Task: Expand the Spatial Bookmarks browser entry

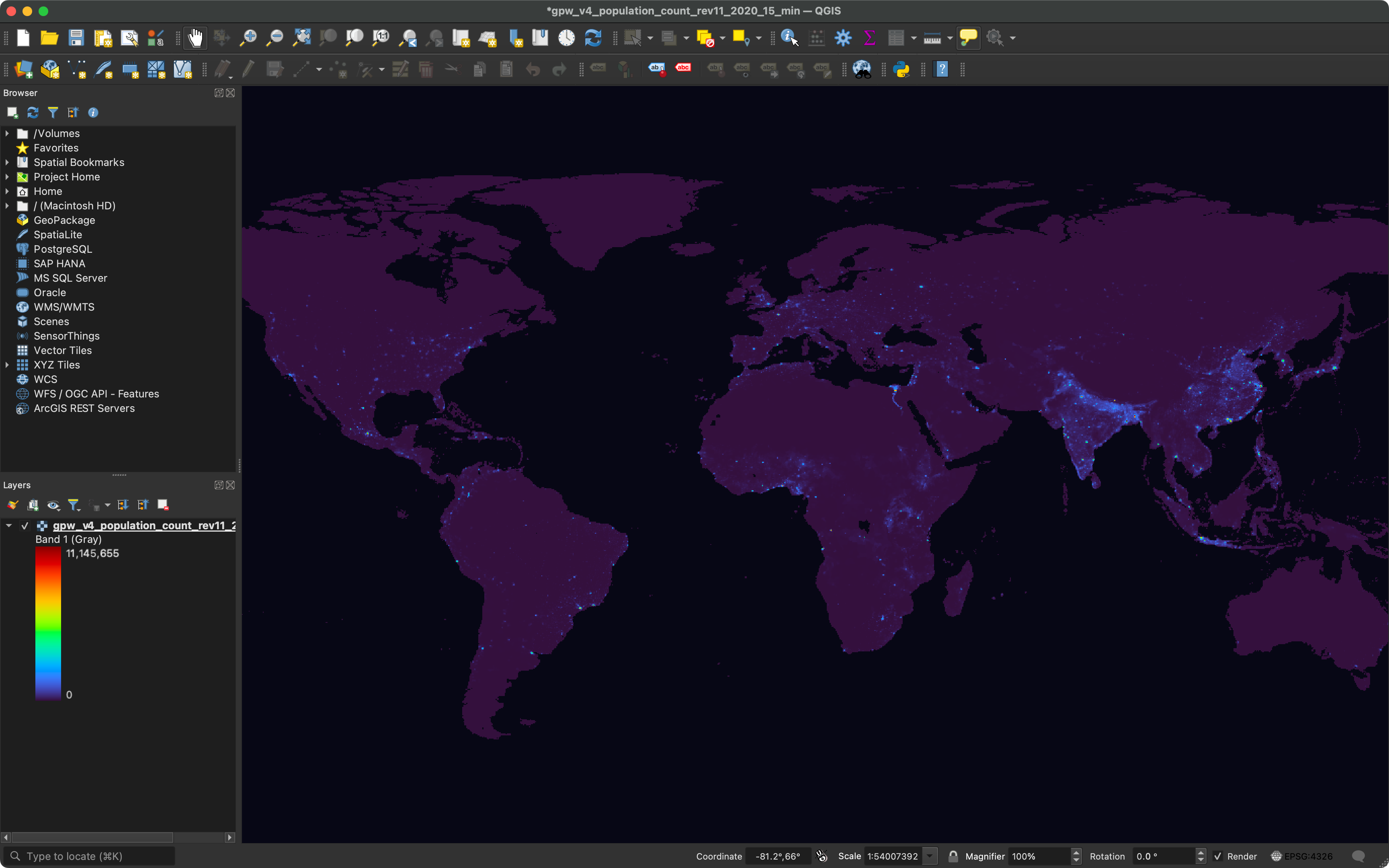Action: 7,162
